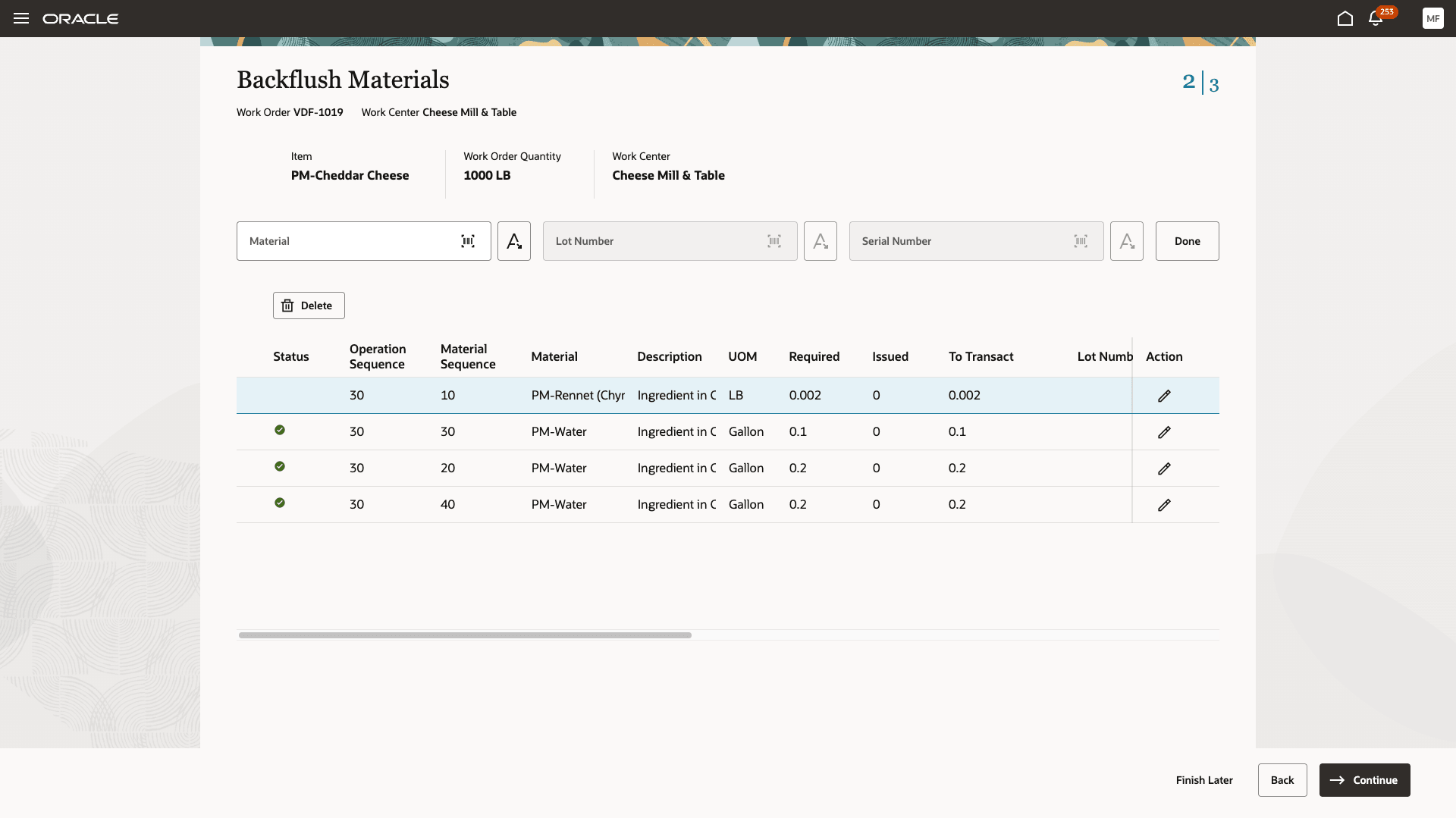Scan a barcode into the Lot Number field
Image resolution: width=1456 pixels, height=818 pixels.
click(774, 240)
